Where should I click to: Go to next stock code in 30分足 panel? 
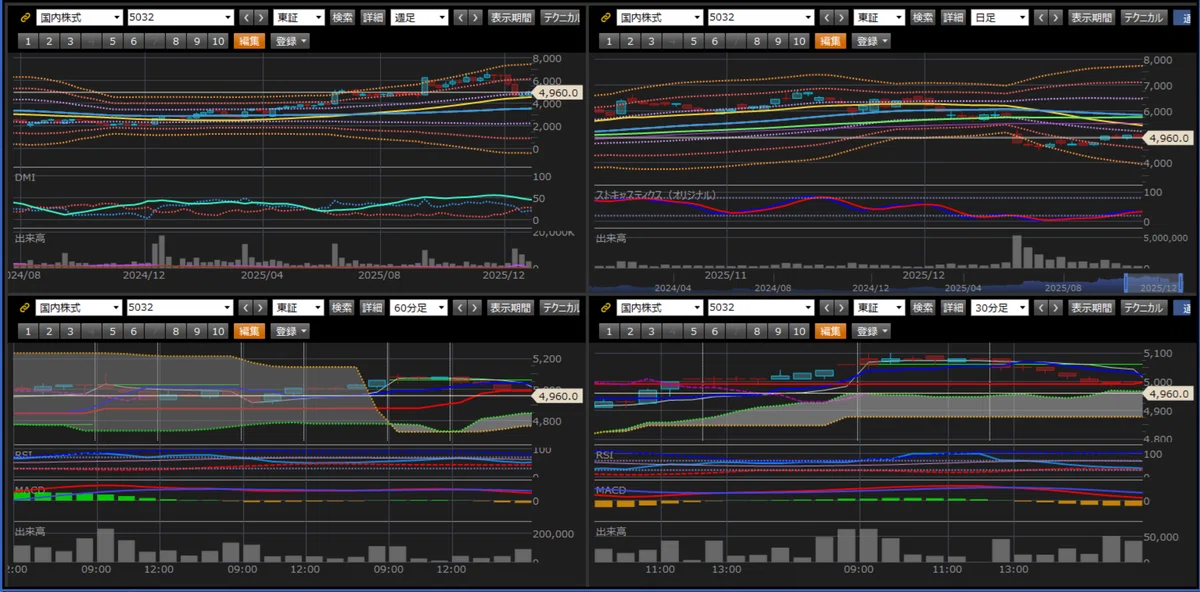(841, 308)
